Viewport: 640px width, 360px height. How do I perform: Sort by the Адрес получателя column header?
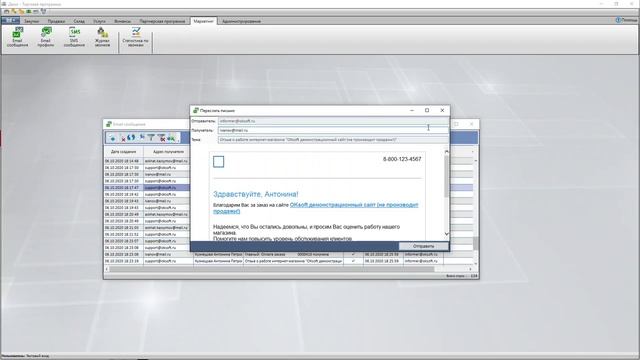click(x=168, y=151)
